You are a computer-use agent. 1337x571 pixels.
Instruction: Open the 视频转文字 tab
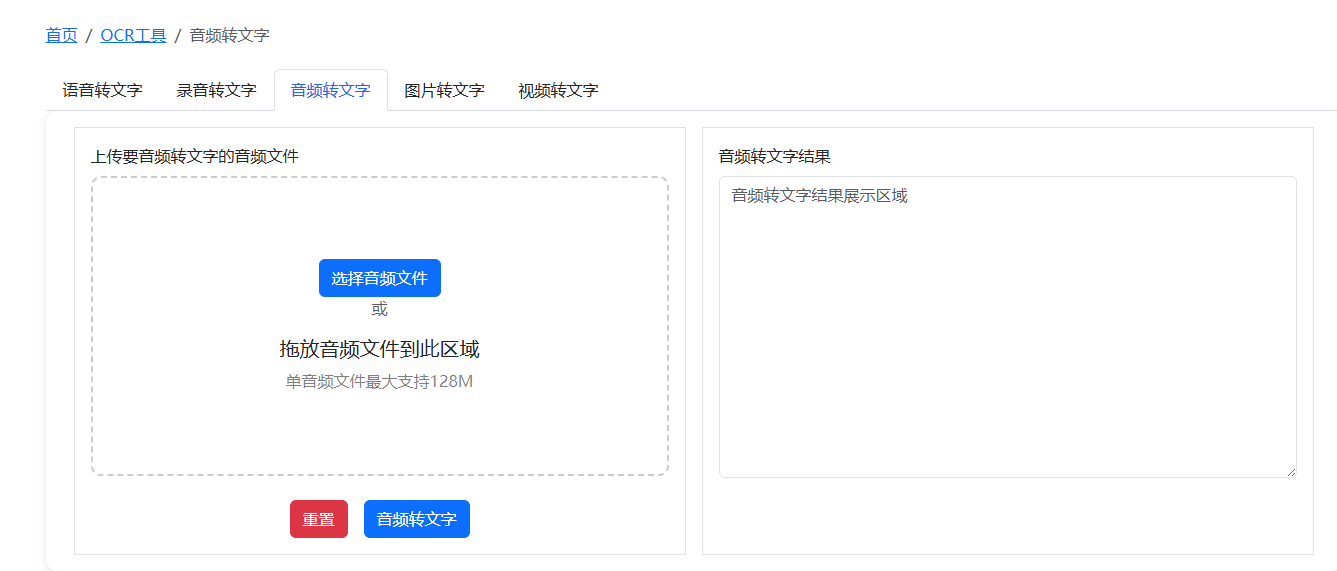click(x=559, y=90)
